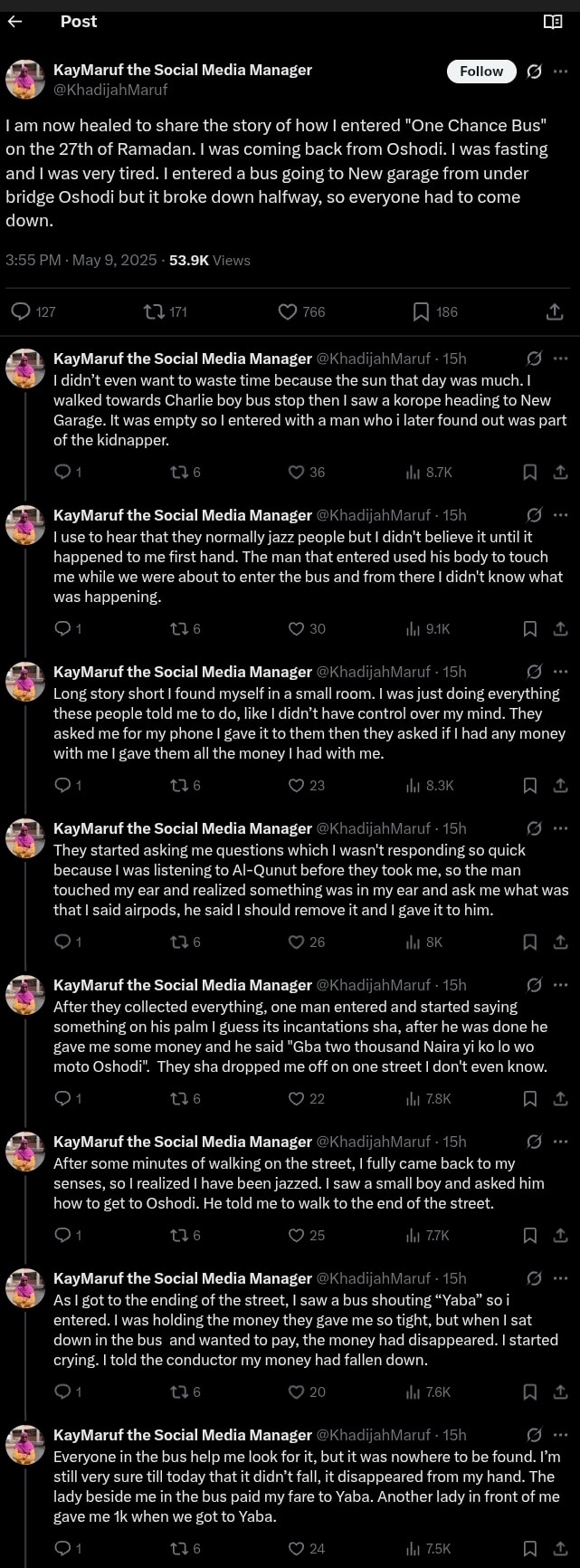Share the main post via share icon
Screen dimensions: 580x1568
[x=555, y=311]
